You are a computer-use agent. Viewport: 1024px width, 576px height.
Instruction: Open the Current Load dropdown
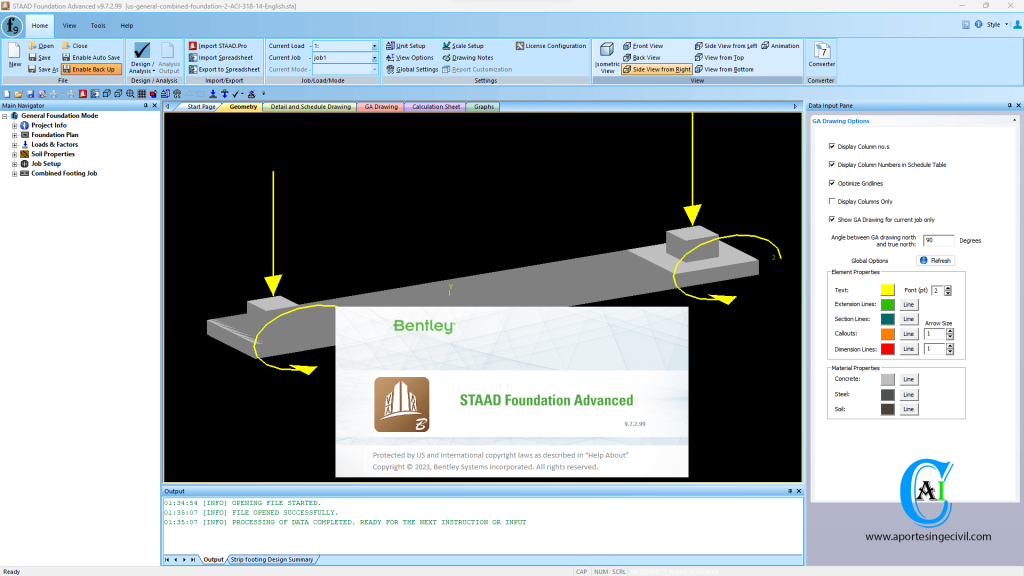pos(376,44)
